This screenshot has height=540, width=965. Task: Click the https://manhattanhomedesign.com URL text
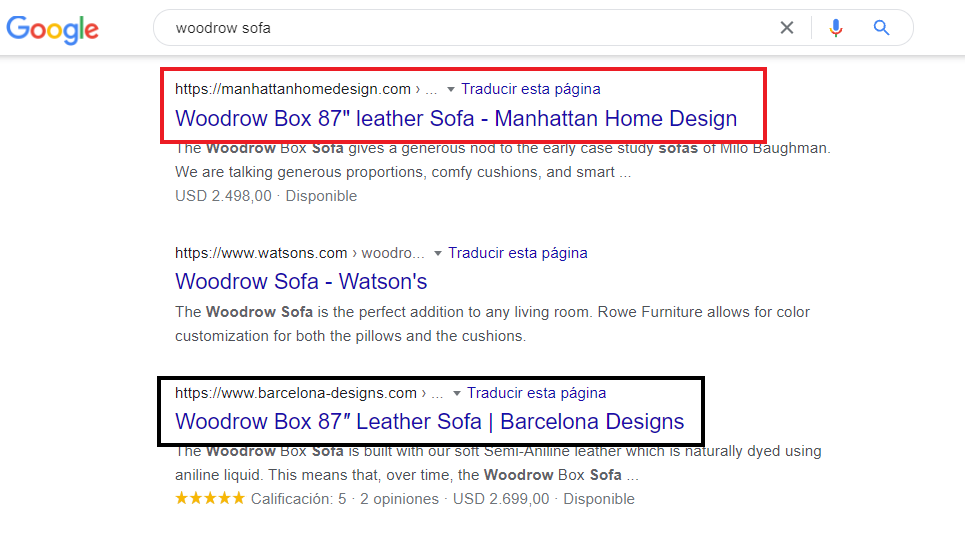(x=293, y=89)
